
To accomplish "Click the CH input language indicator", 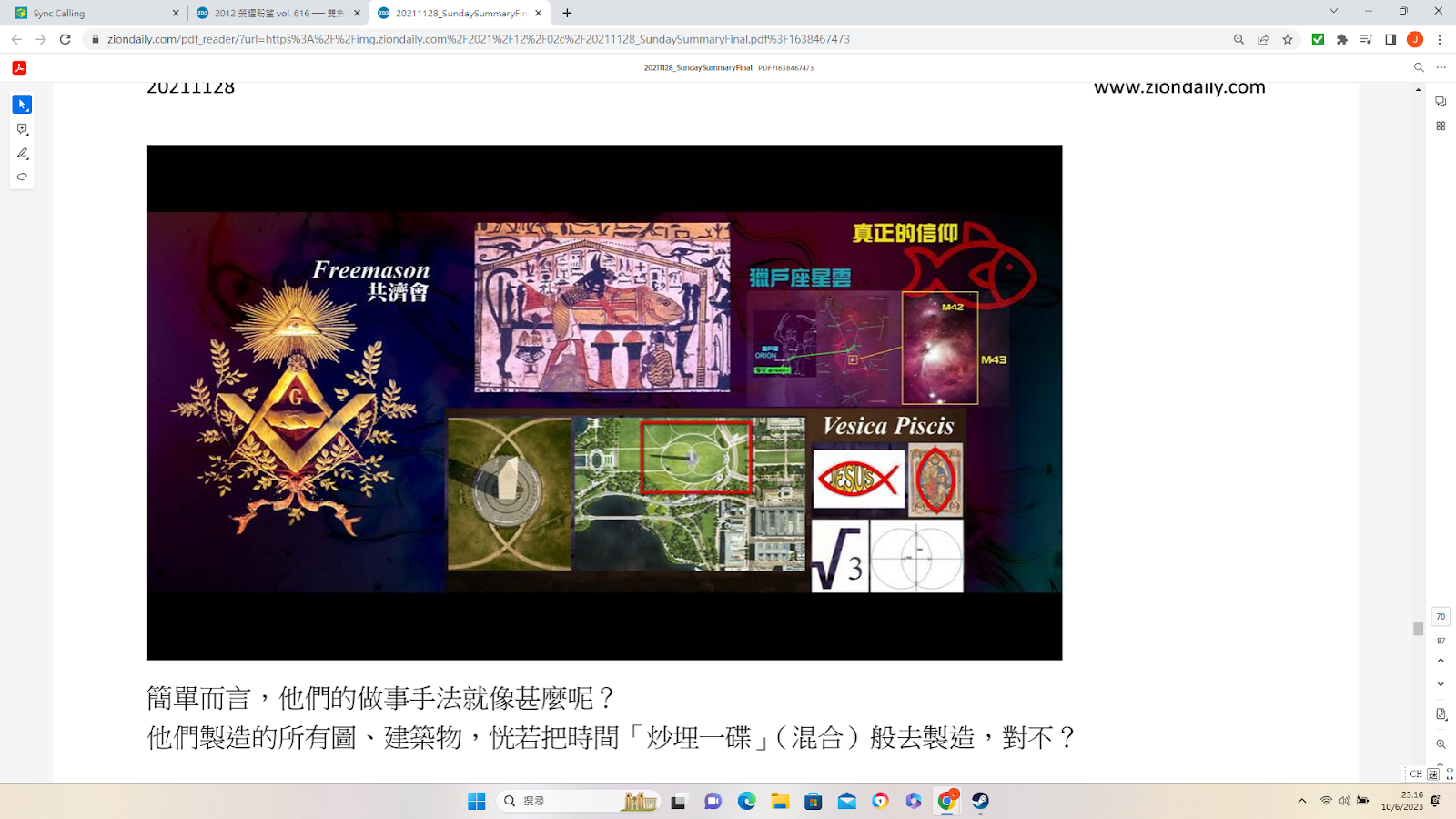I will coord(1416,774).
